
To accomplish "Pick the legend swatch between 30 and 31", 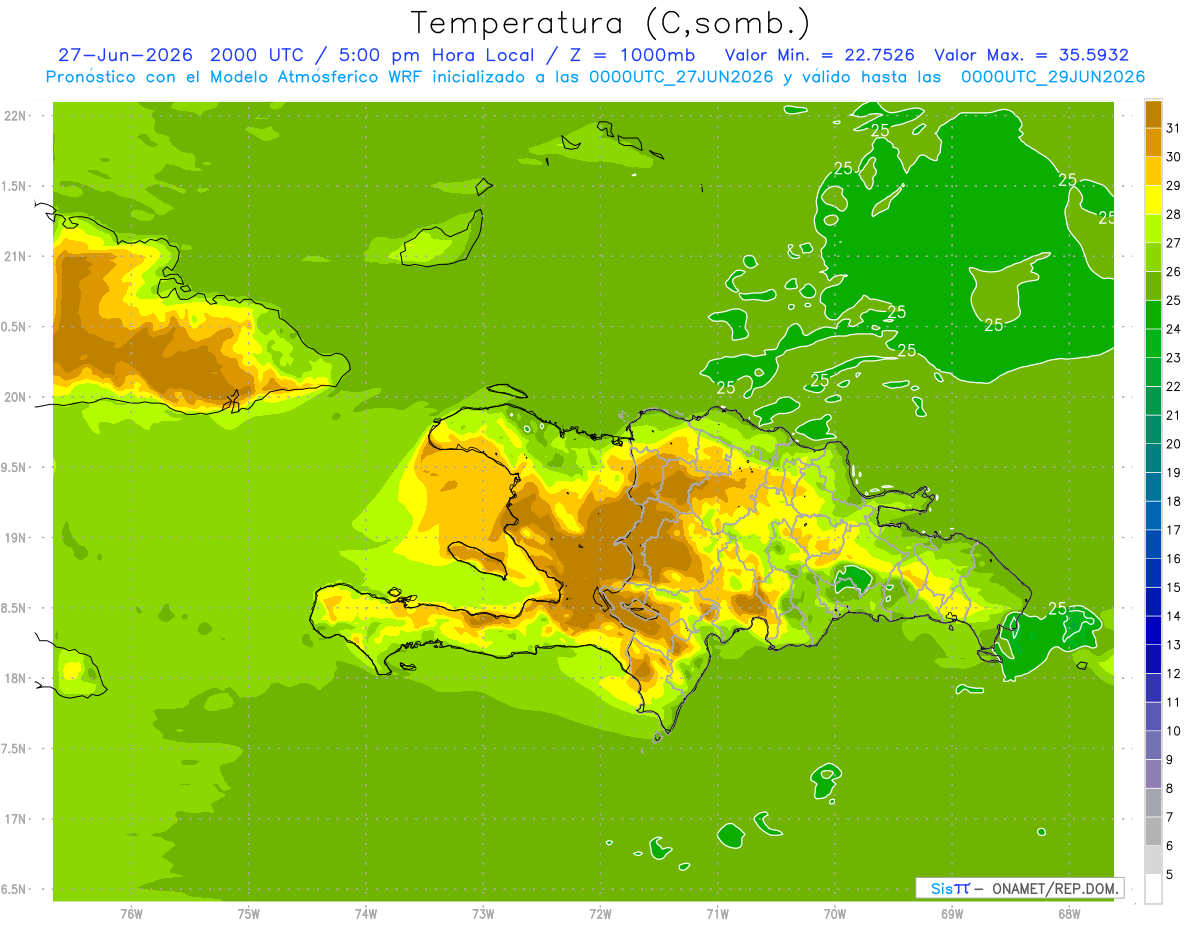I will tap(1153, 142).
